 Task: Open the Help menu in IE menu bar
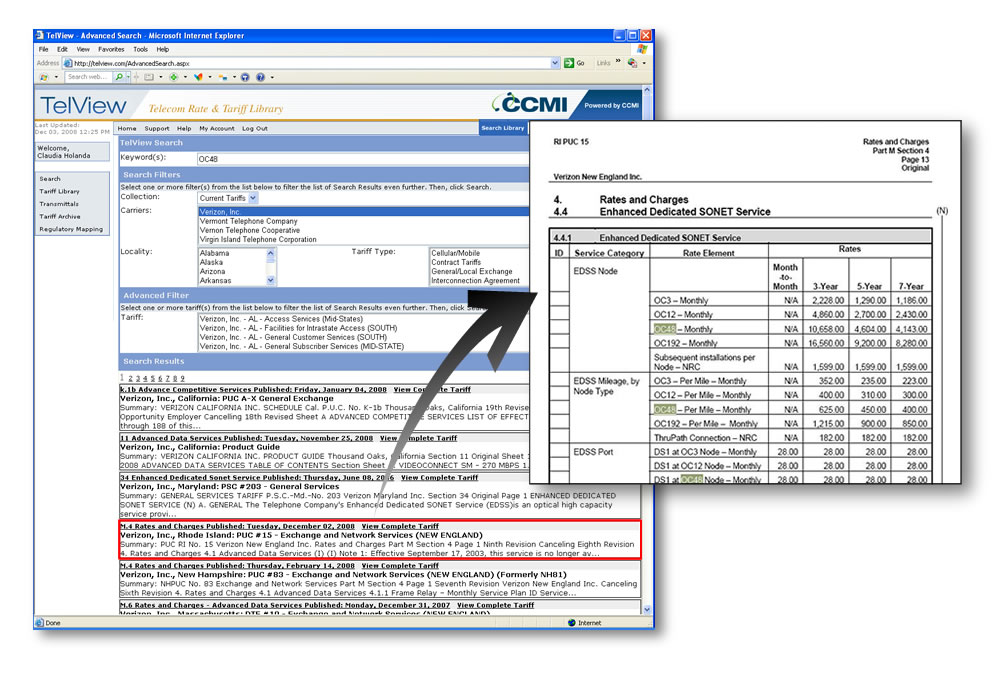click(163, 49)
